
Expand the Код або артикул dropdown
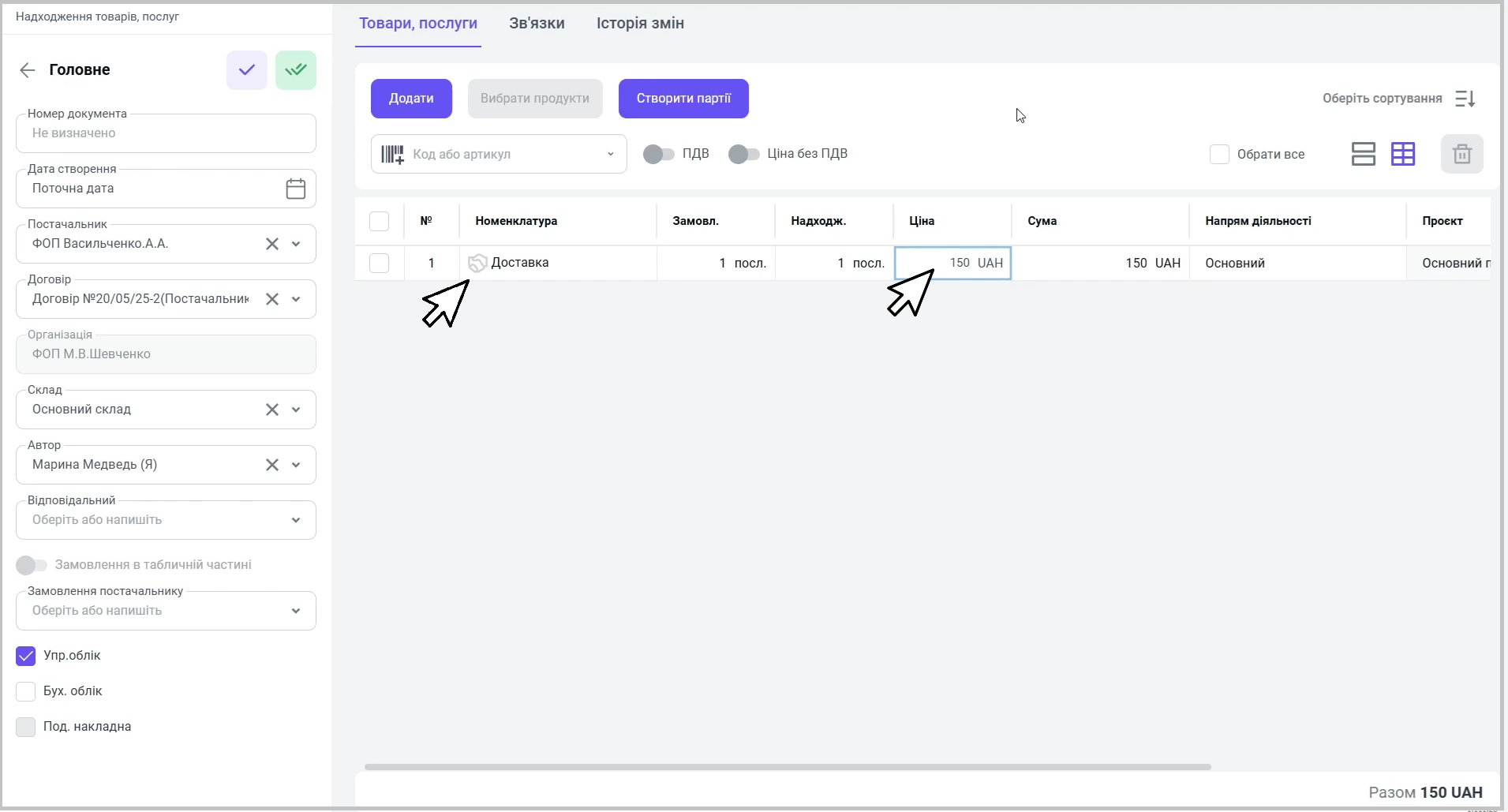coord(610,155)
